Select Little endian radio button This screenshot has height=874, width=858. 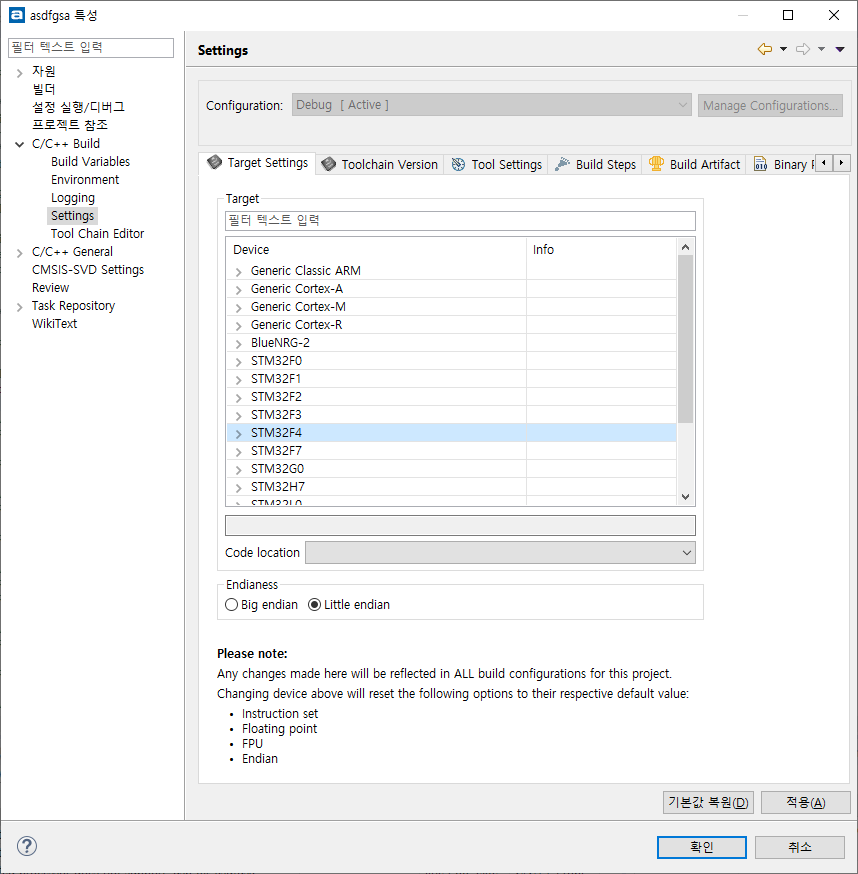(x=314, y=604)
